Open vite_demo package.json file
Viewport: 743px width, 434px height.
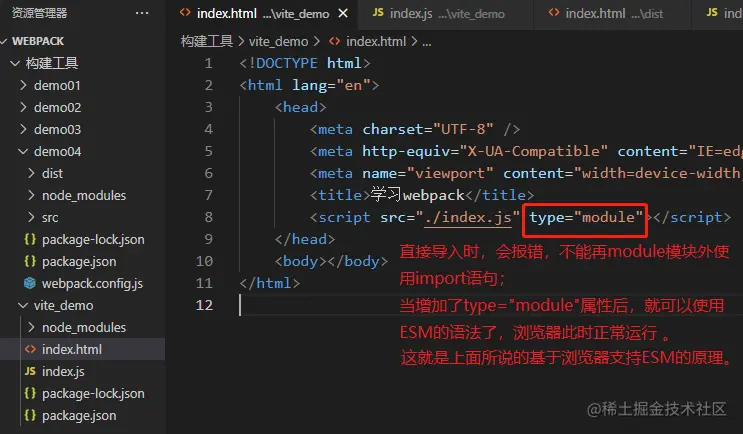pyautogui.click(x=79, y=415)
